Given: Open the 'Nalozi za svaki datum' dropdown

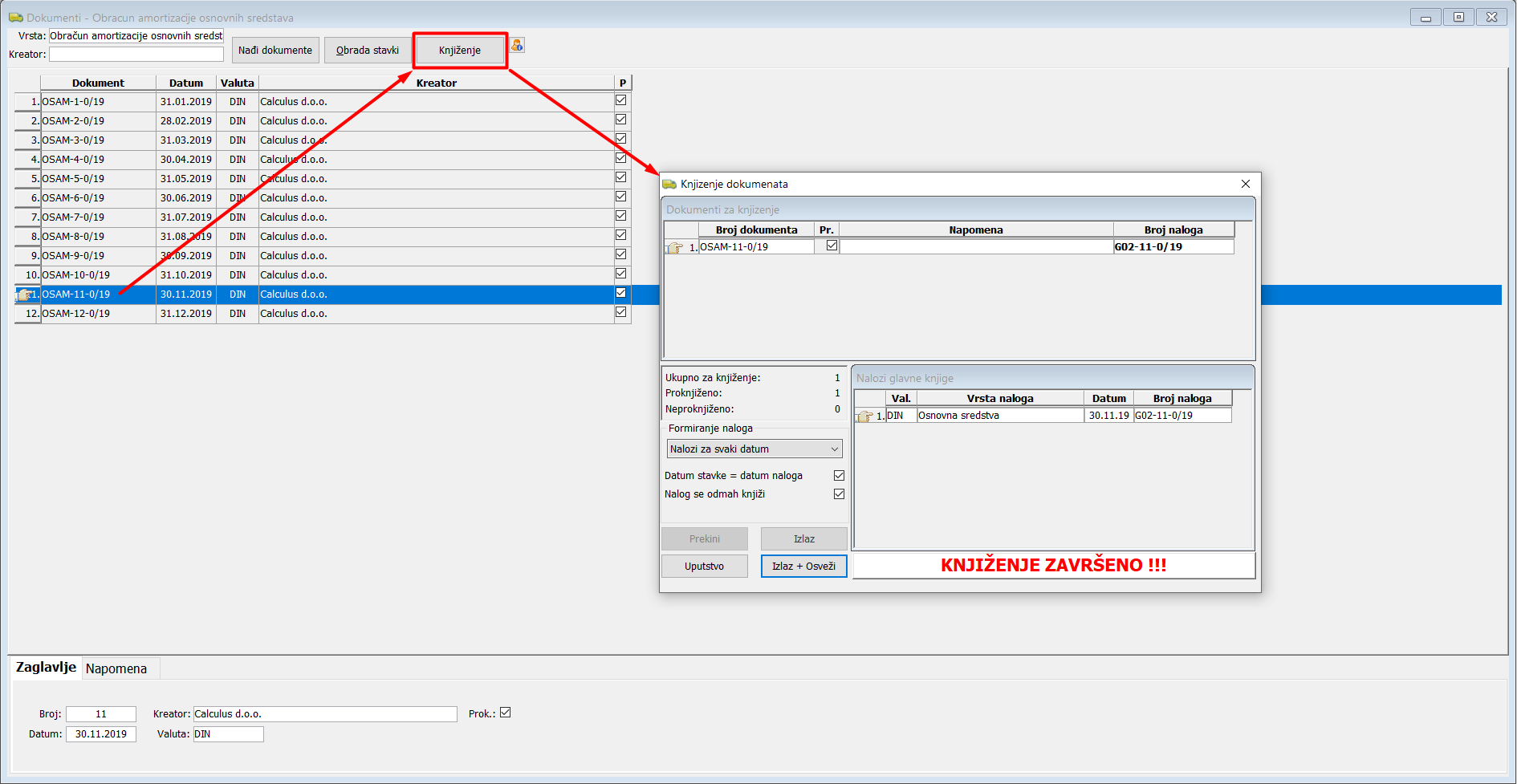Looking at the screenshot, I should 754,449.
